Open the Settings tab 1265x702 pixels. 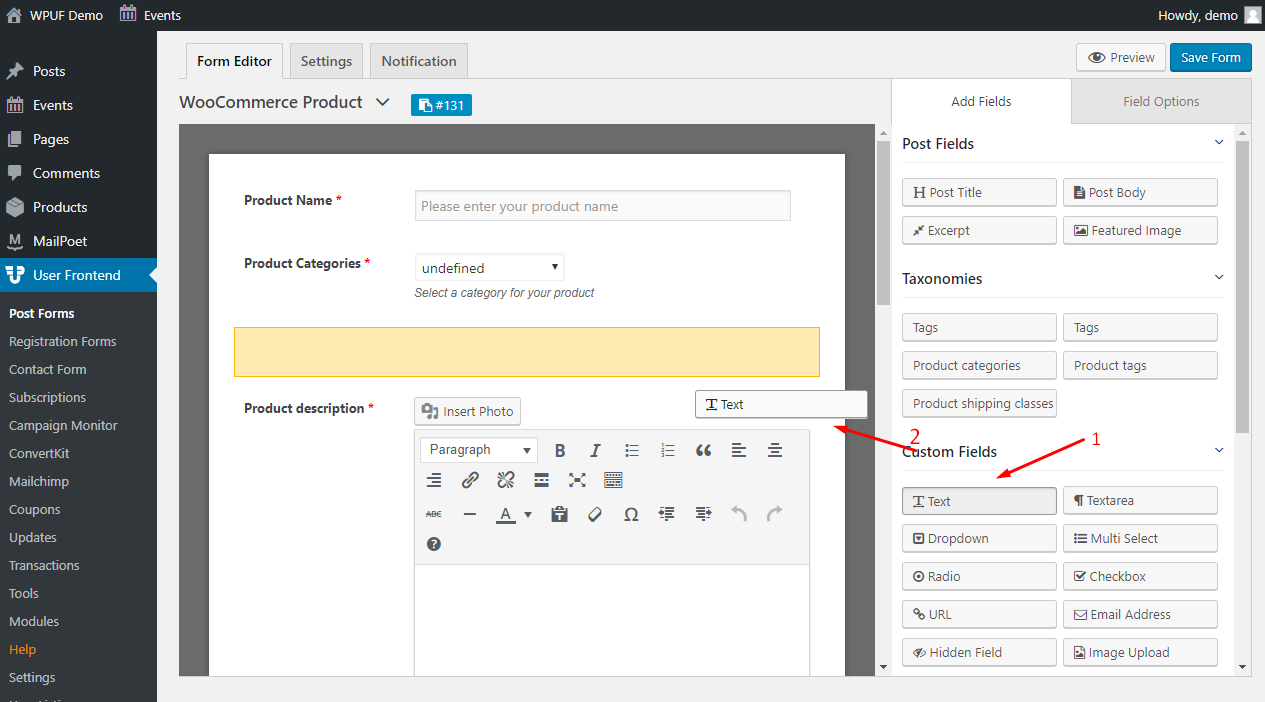point(326,61)
